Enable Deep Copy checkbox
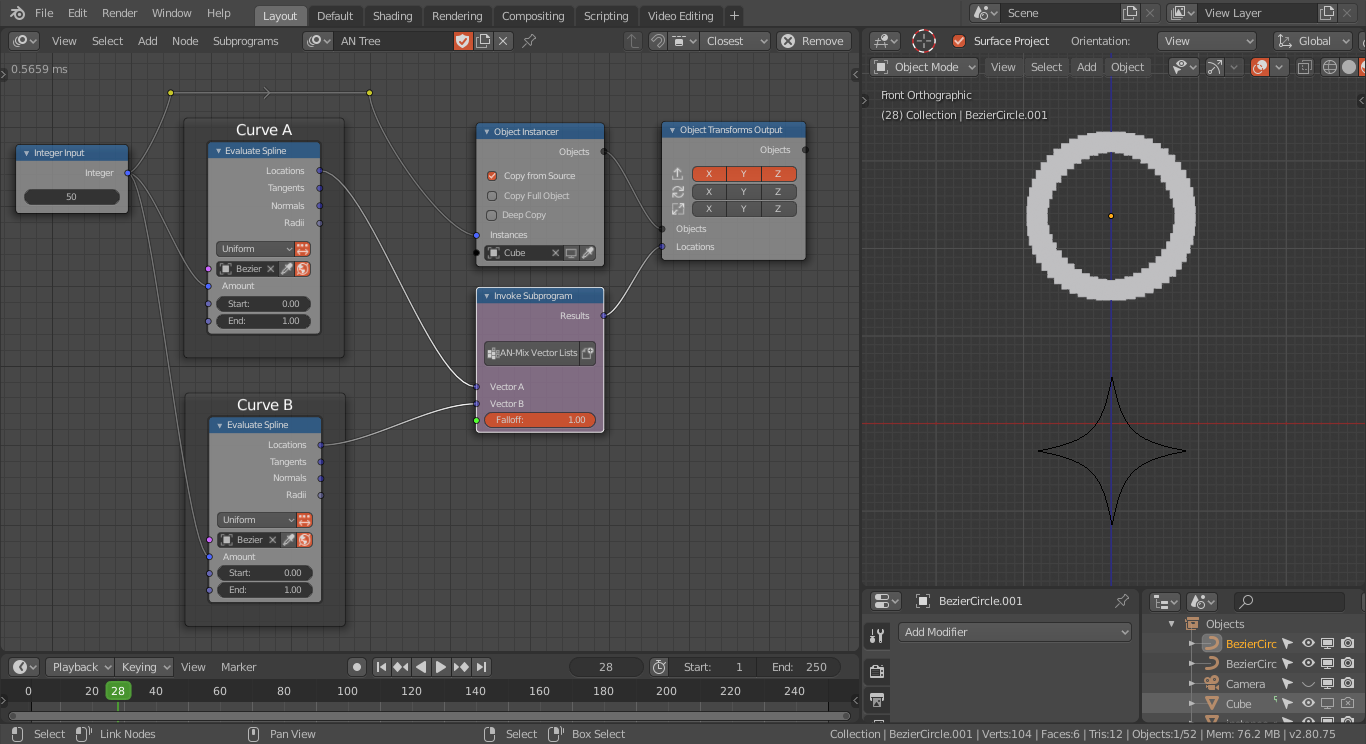 pos(492,215)
